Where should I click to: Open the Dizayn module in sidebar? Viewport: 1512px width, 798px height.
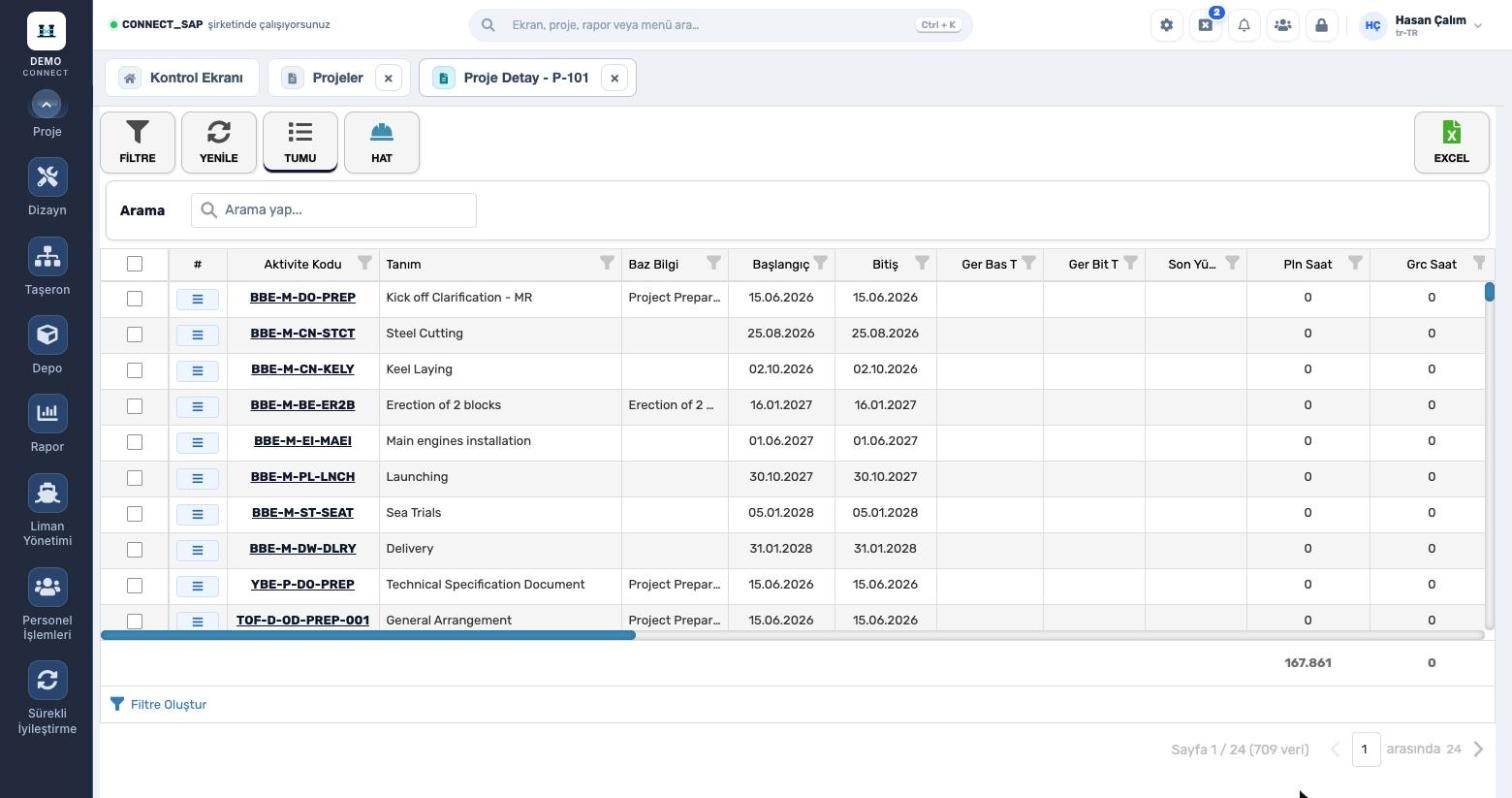47,177
